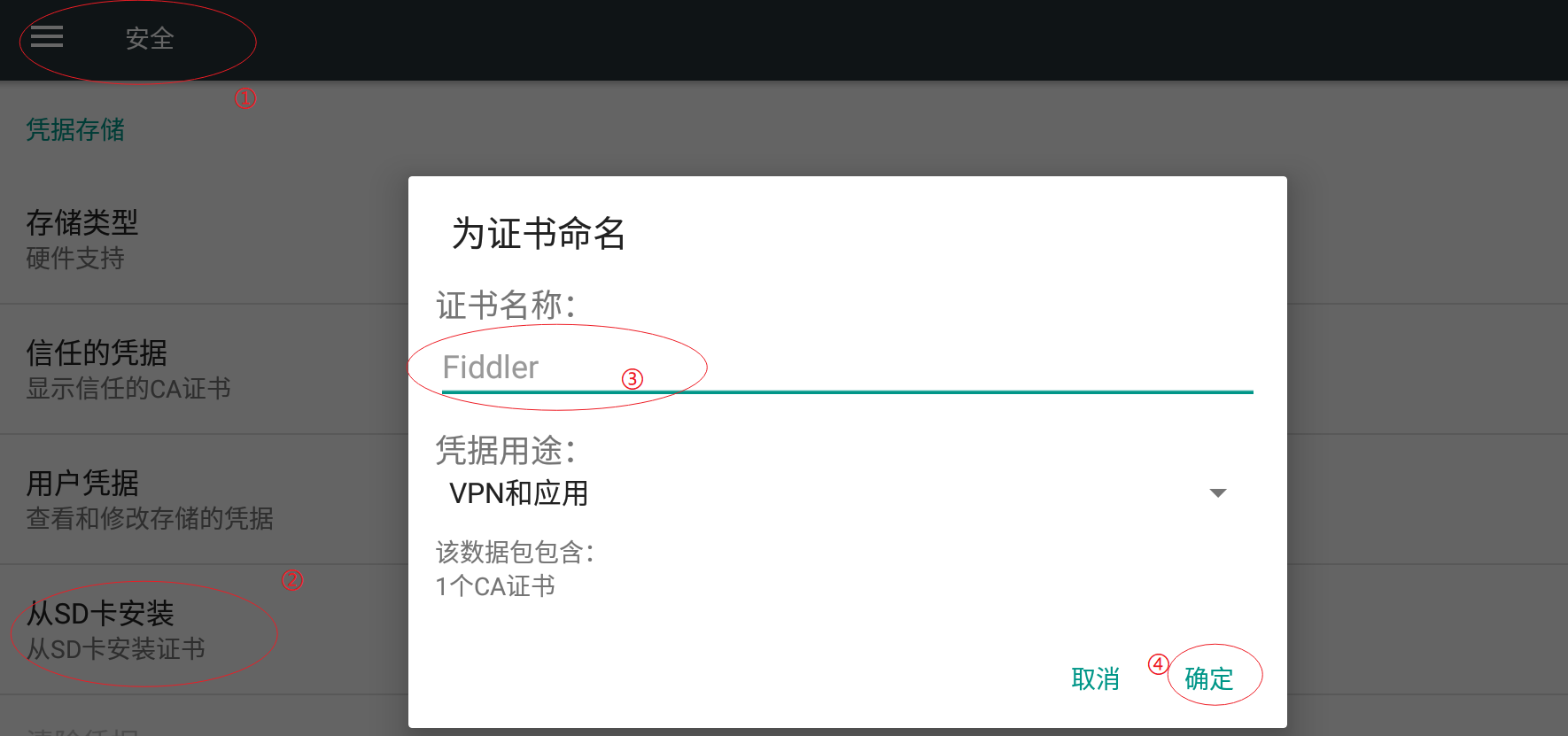Click the red circled number ③ annotation
The height and width of the screenshot is (736, 1568).
tap(632, 379)
